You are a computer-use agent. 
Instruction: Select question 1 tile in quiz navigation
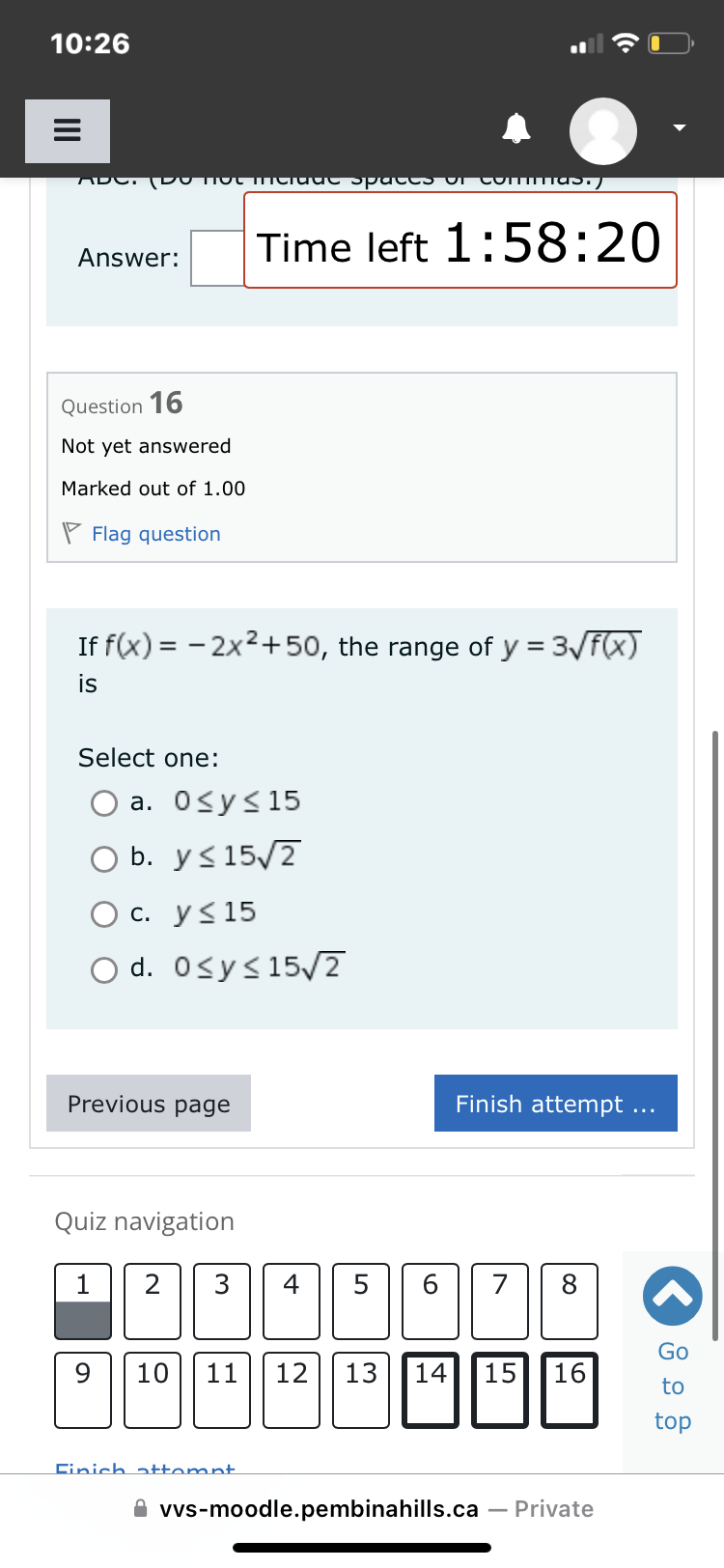82,1302
